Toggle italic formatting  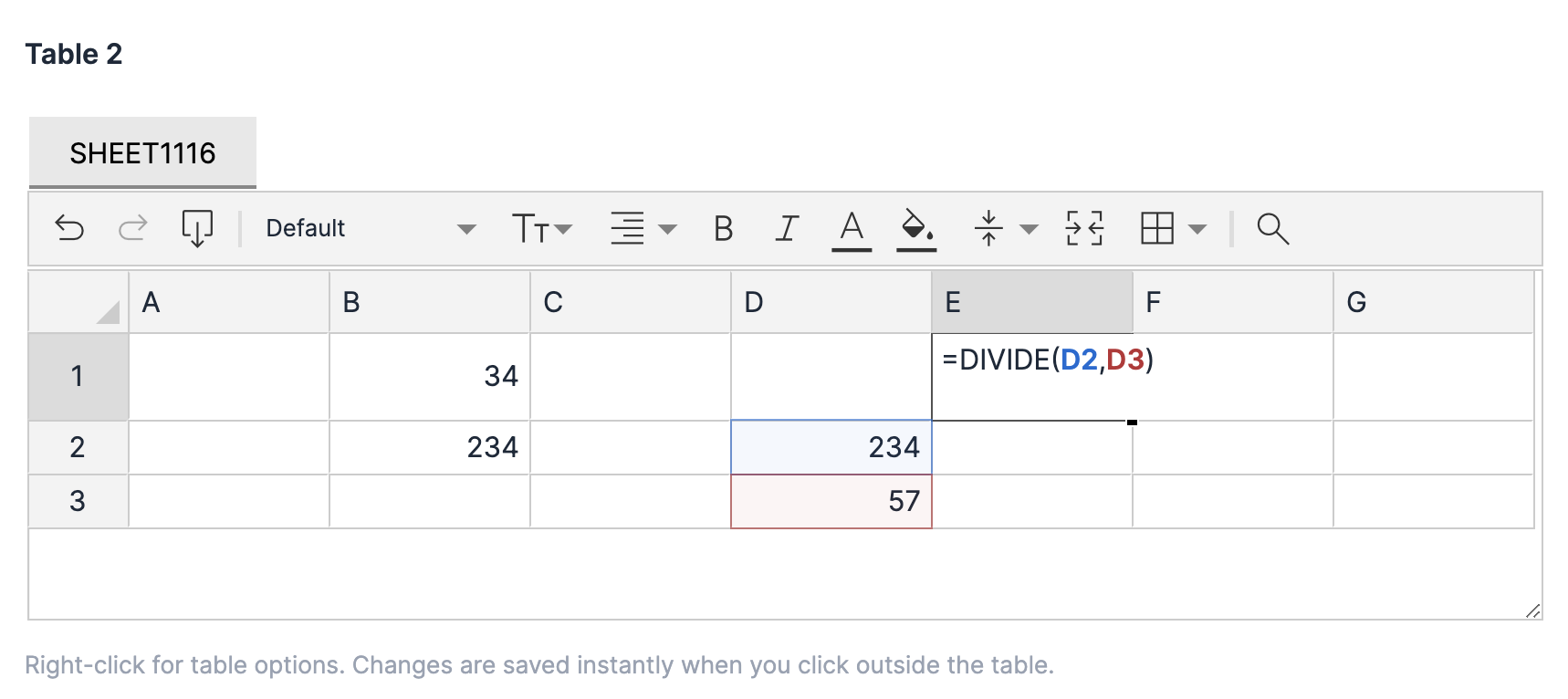pos(787,228)
